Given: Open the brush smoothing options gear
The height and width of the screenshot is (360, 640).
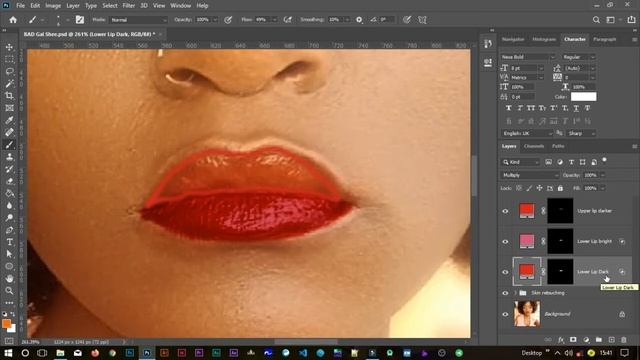Looking at the screenshot, I should tap(359, 20).
